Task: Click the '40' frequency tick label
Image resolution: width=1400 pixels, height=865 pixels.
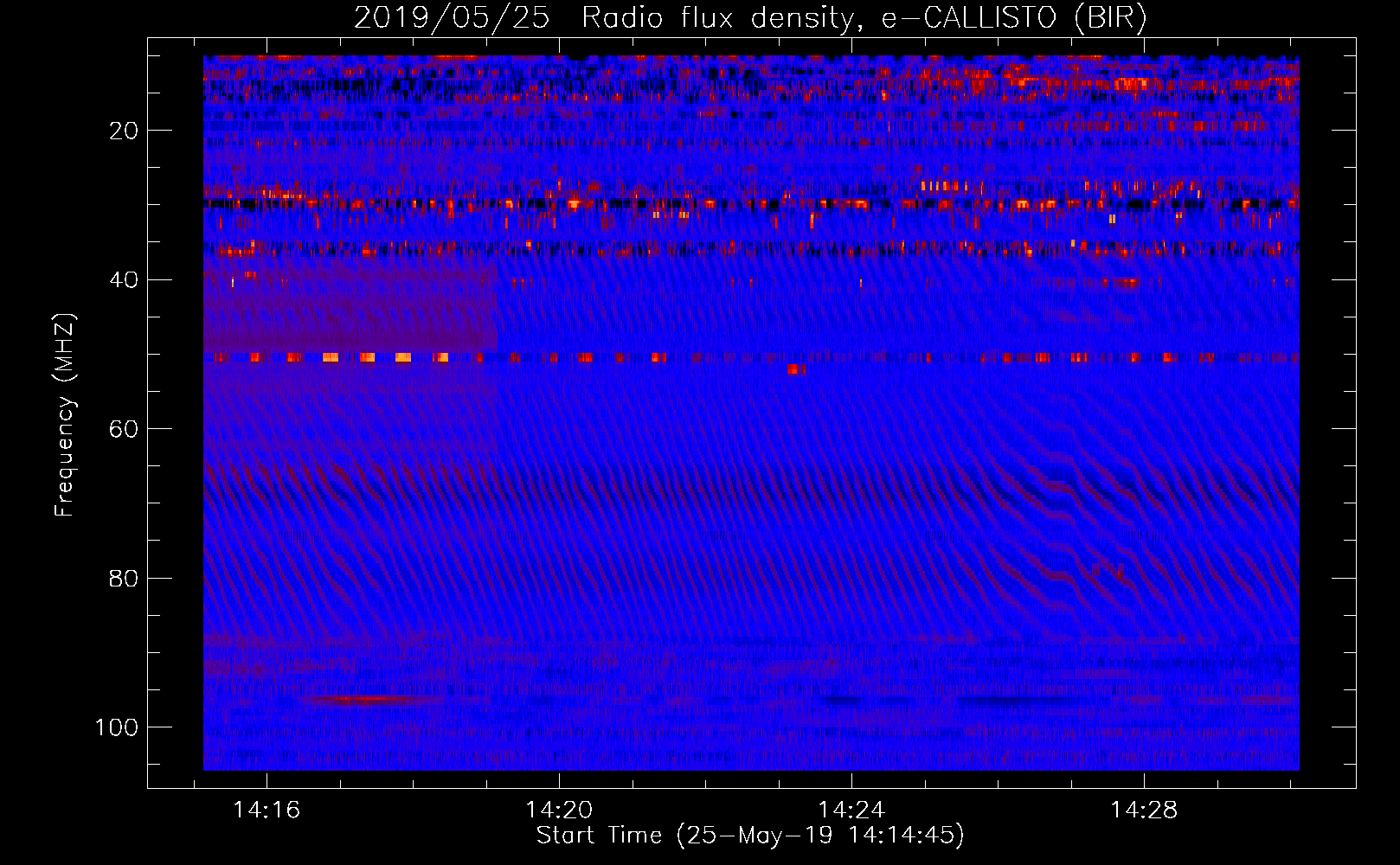Action: click(x=124, y=280)
